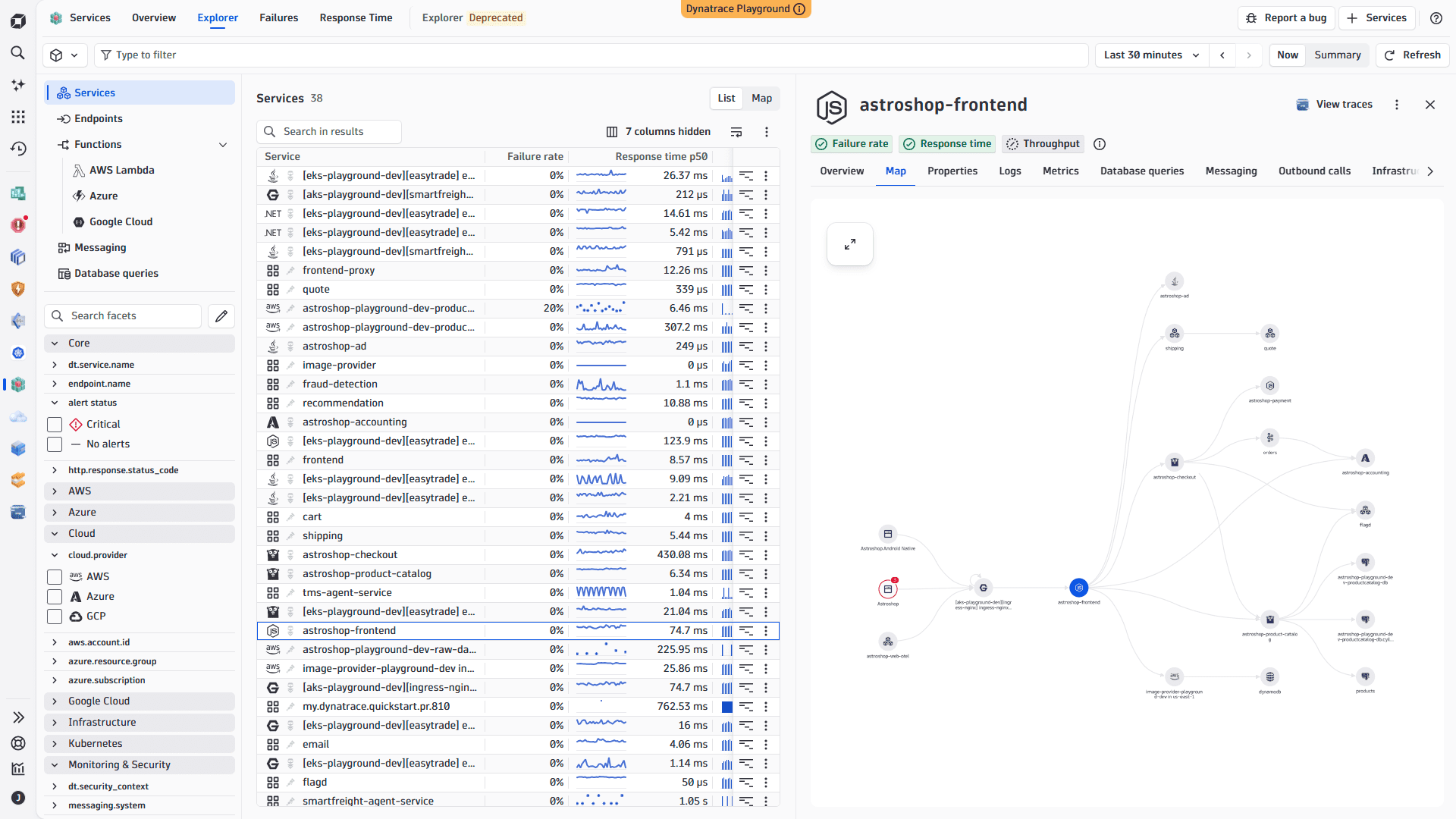Click the expand map fullscreen icon
The width and height of the screenshot is (1456, 819).
point(850,244)
